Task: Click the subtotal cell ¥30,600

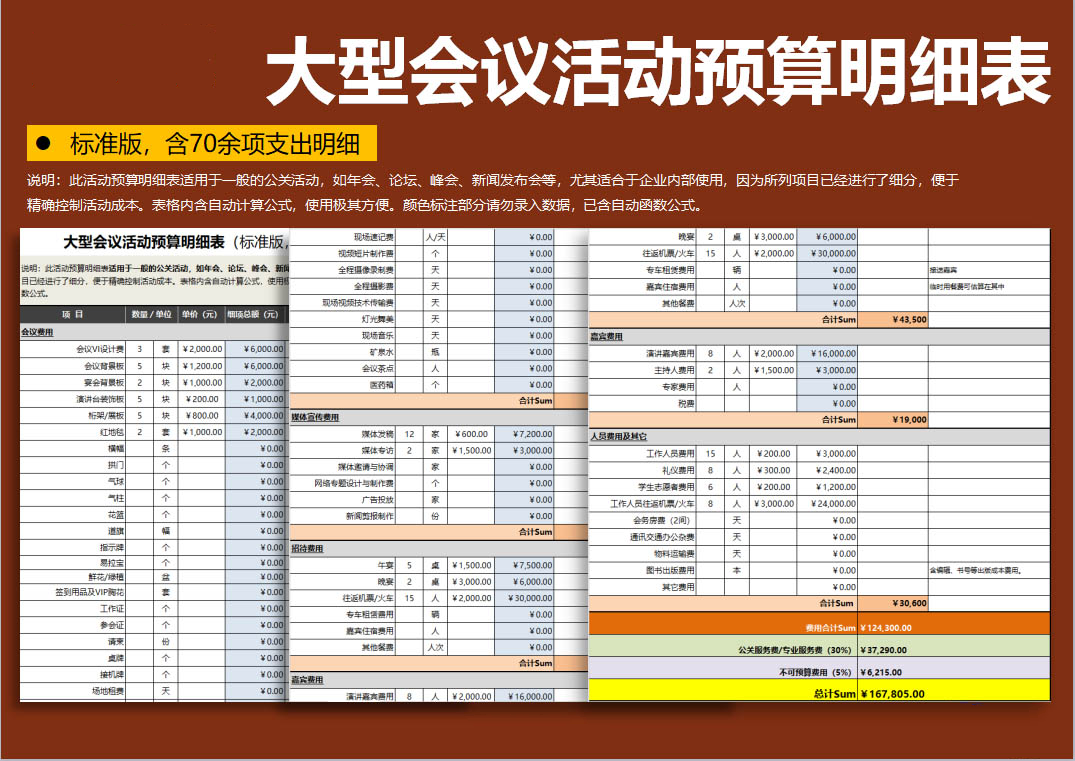Action: coord(906,603)
